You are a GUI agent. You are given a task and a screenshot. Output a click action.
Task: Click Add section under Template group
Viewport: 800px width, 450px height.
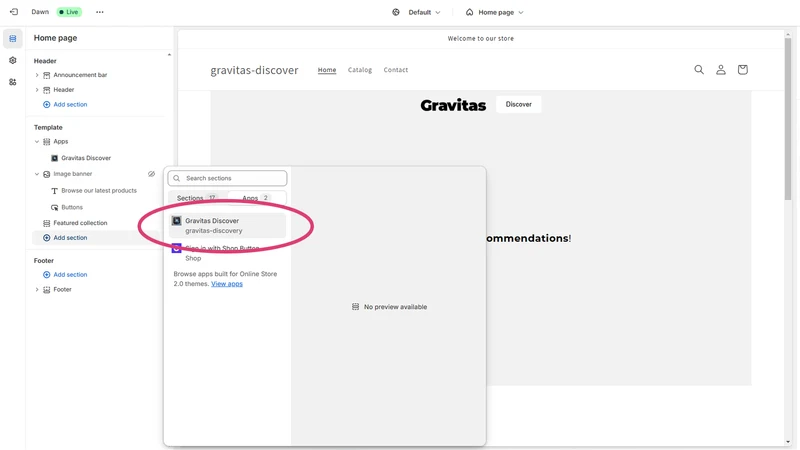(x=70, y=238)
